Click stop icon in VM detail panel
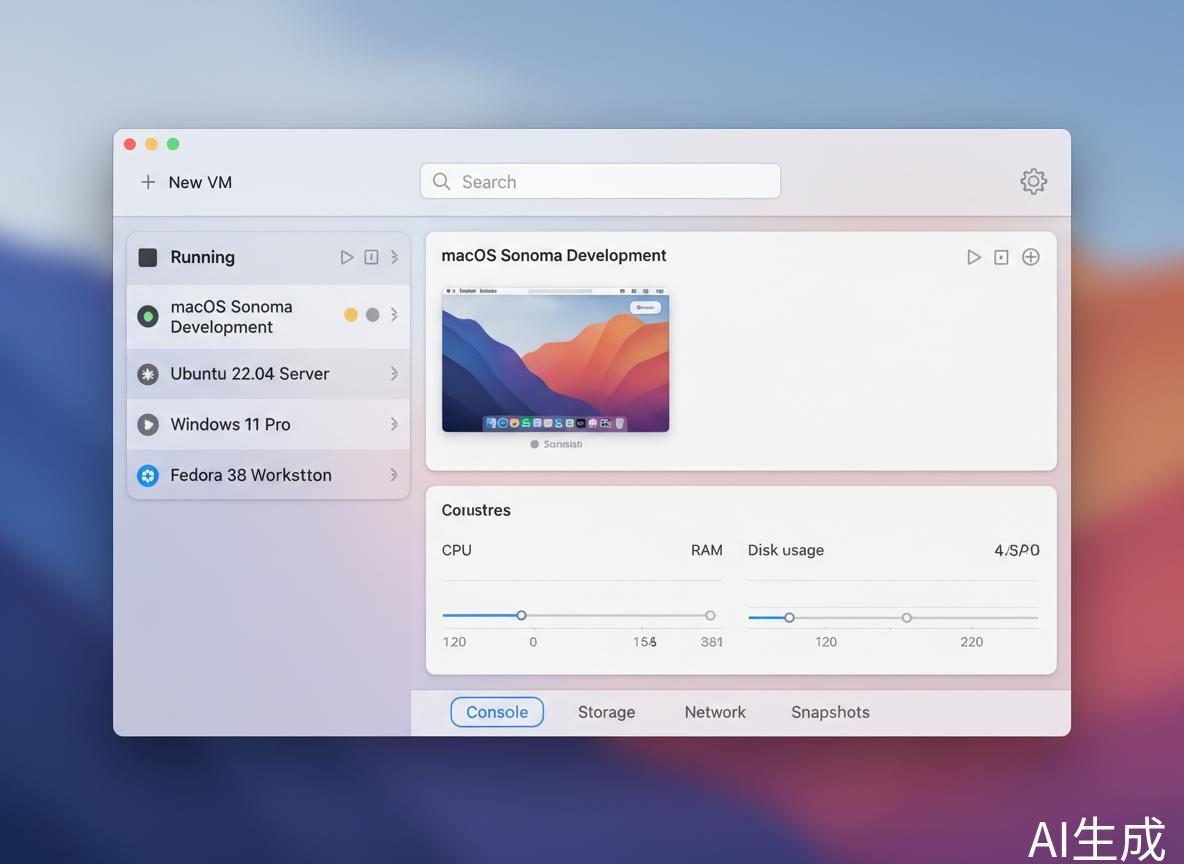The height and width of the screenshot is (864, 1184). 1001,257
